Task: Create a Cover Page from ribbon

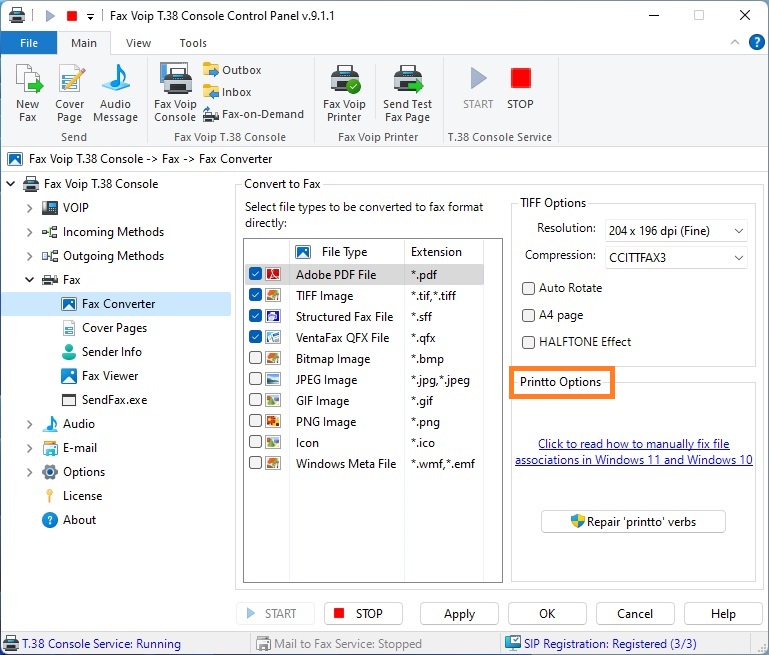Action: 70,93
